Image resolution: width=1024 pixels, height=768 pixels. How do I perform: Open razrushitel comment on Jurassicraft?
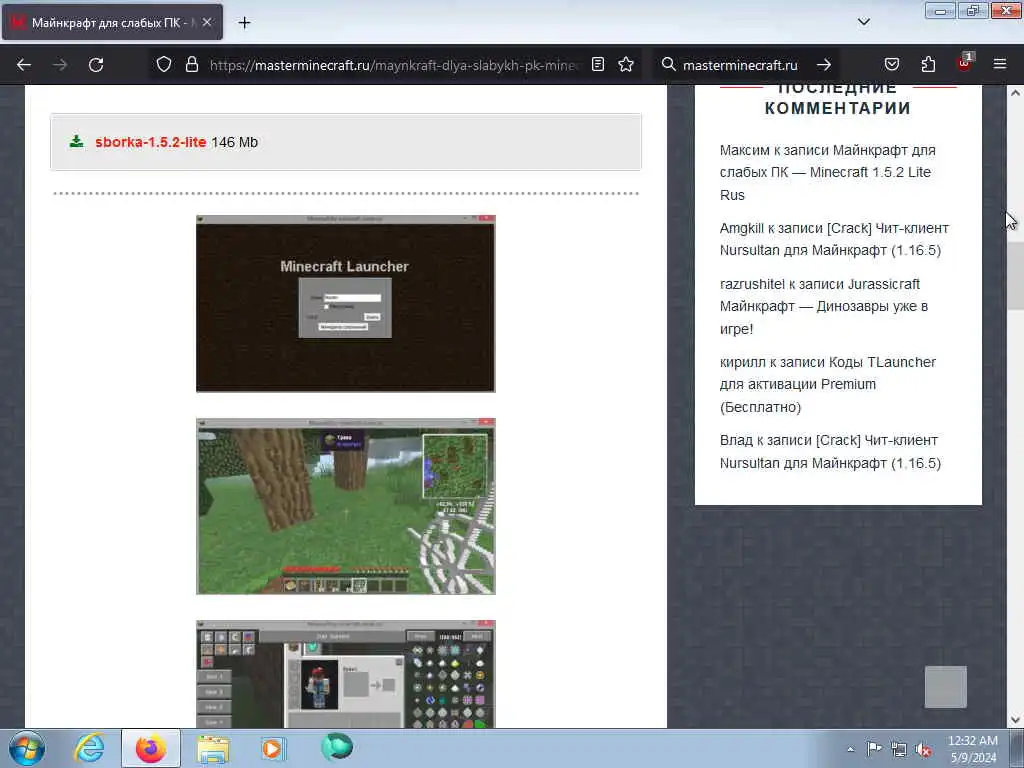point(824,306)
